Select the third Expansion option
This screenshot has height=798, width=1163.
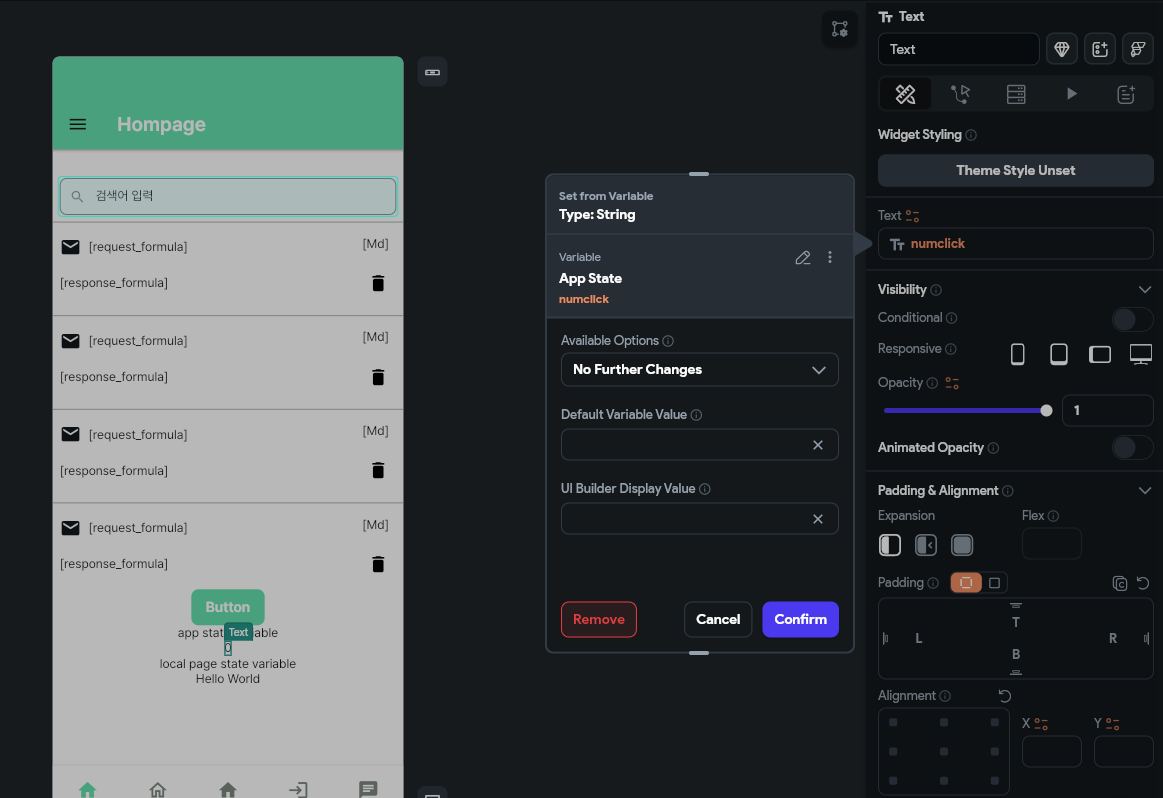tap(962, 545)
